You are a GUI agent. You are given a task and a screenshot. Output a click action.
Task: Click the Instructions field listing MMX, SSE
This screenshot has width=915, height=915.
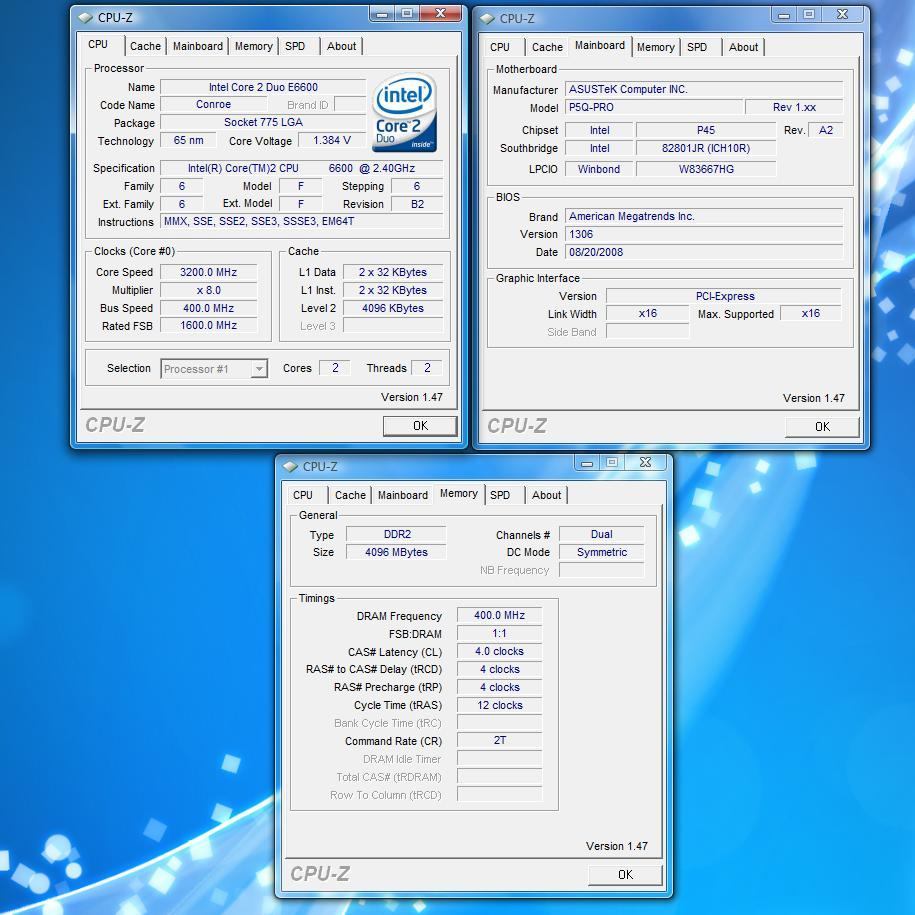click(301, 222)
